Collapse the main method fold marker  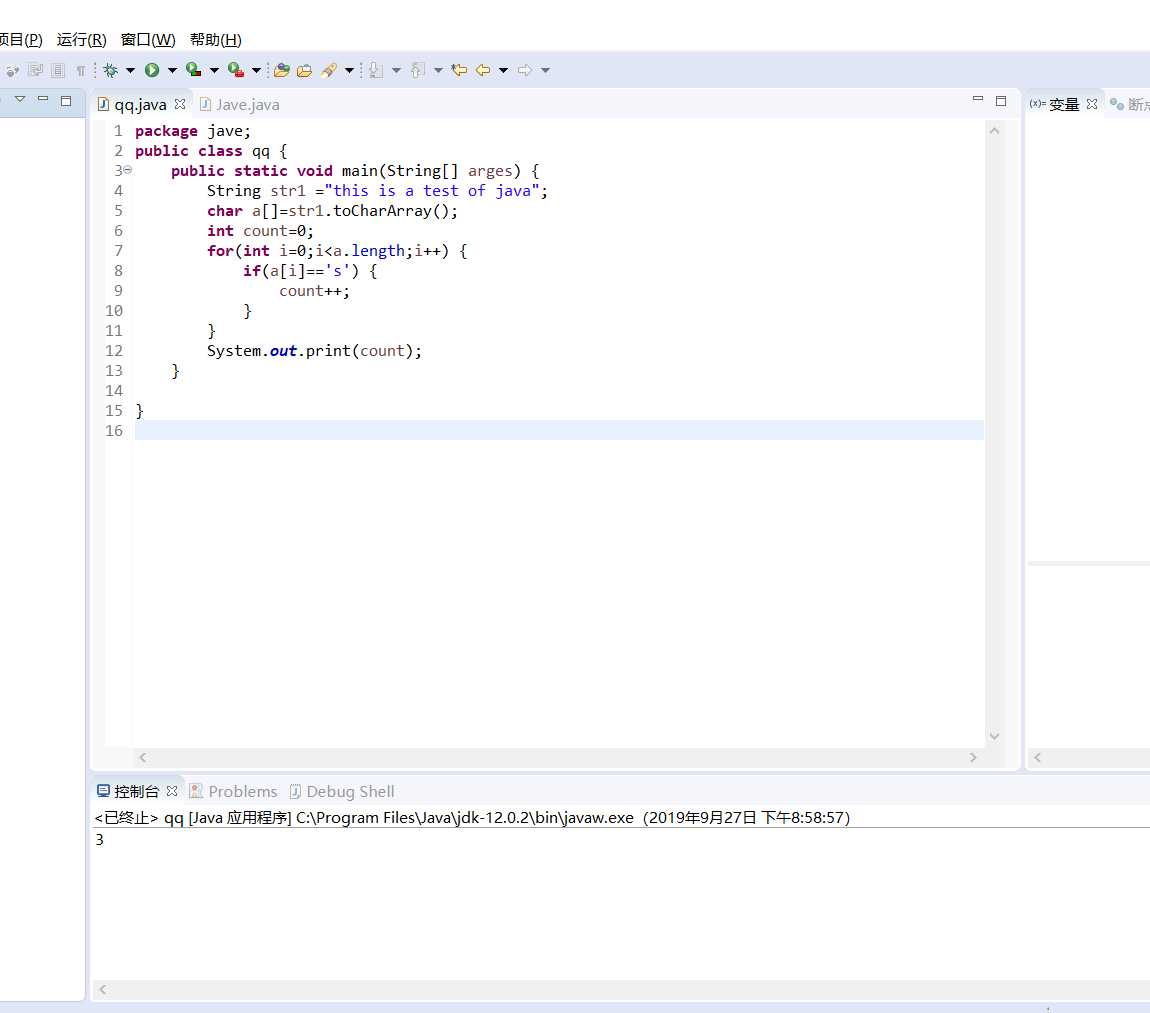pos(128,170)
